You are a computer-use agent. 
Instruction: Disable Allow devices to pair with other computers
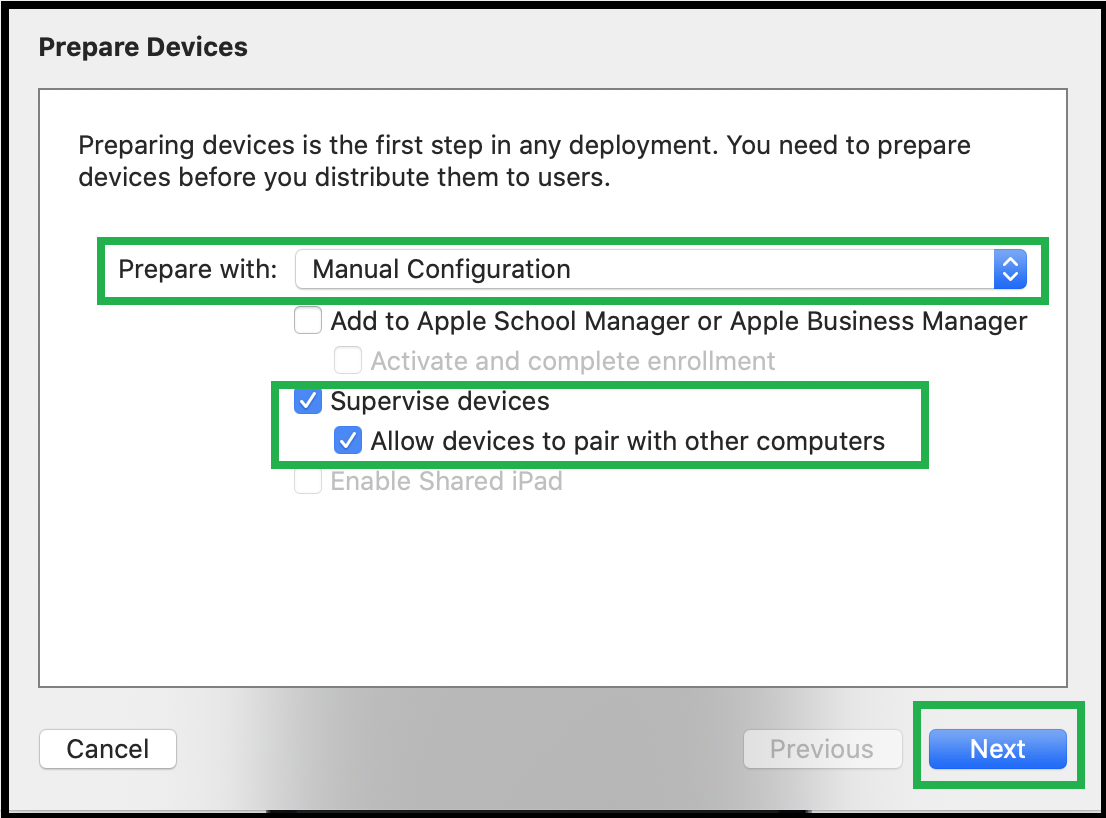tap(347, 440)
